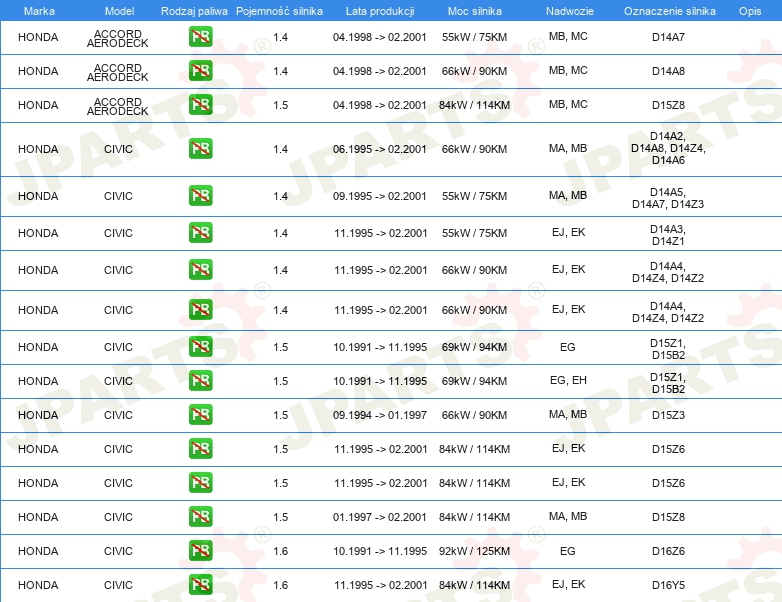Click the Model column header
782x602 pixels.
point(120,11)
